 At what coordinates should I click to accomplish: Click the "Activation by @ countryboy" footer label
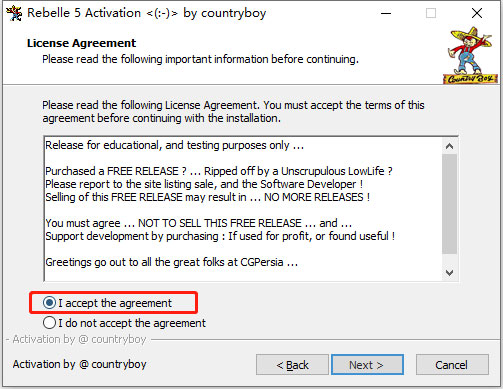(x=79, y=364)
